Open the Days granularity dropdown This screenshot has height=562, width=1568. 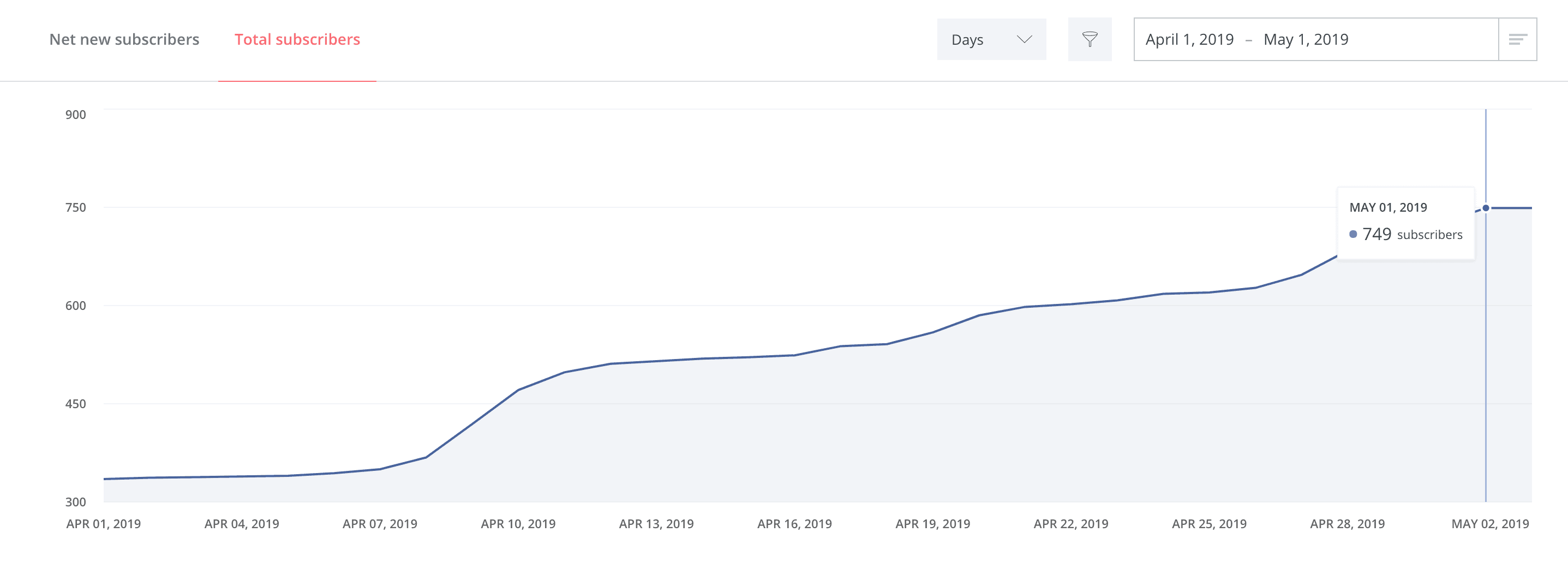pyautogui.click(x=991, y=40)
